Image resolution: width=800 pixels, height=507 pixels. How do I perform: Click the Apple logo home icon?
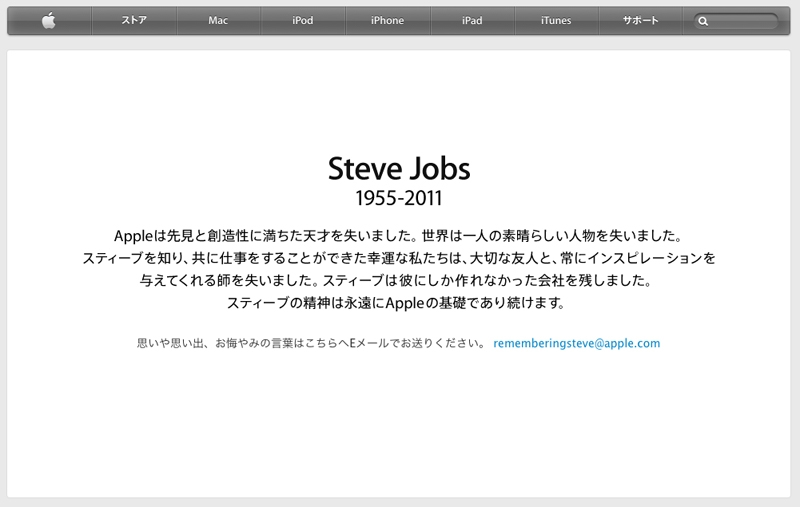point(49,21)
